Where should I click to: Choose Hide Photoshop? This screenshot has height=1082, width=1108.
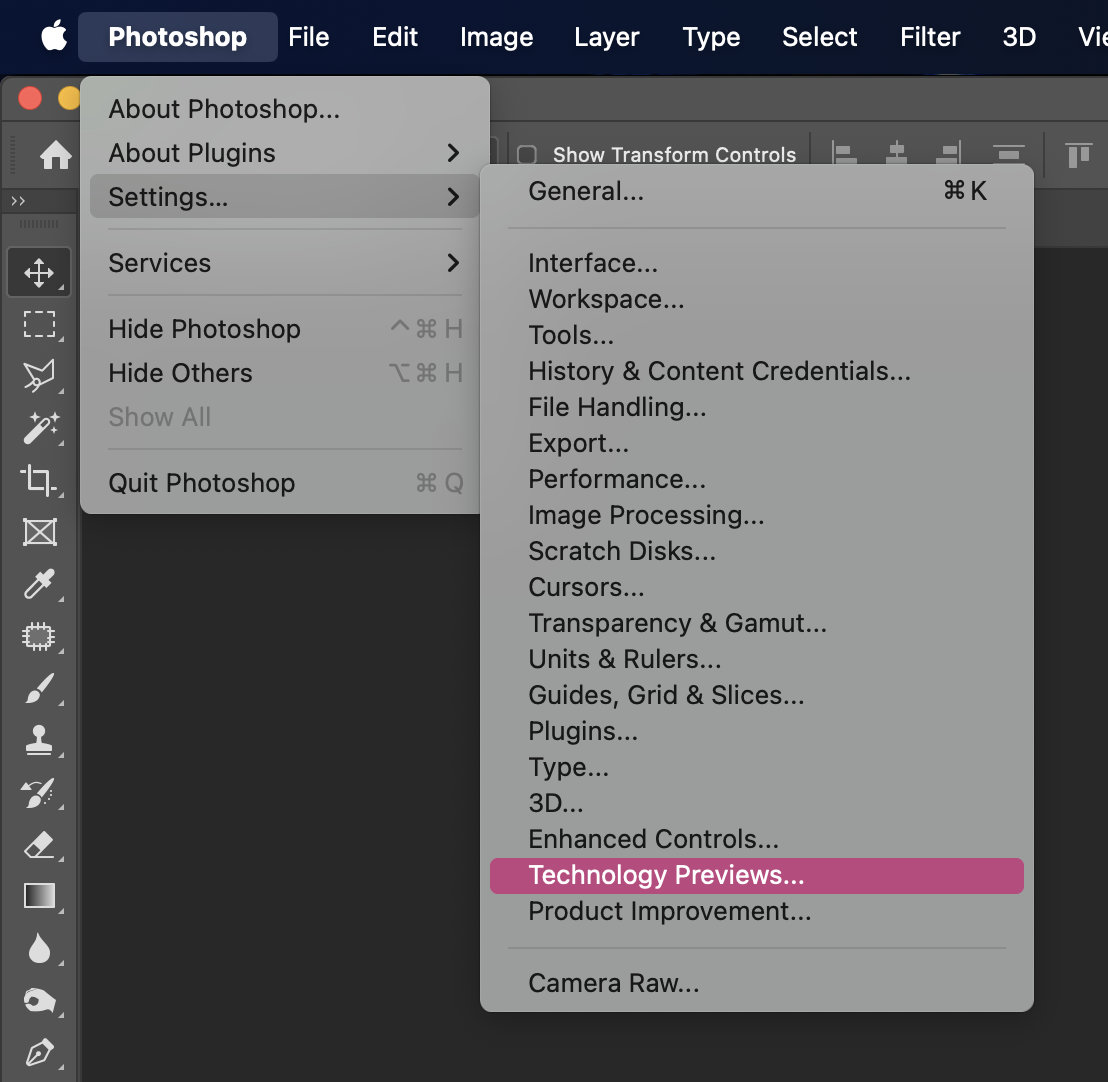point(285,329)
